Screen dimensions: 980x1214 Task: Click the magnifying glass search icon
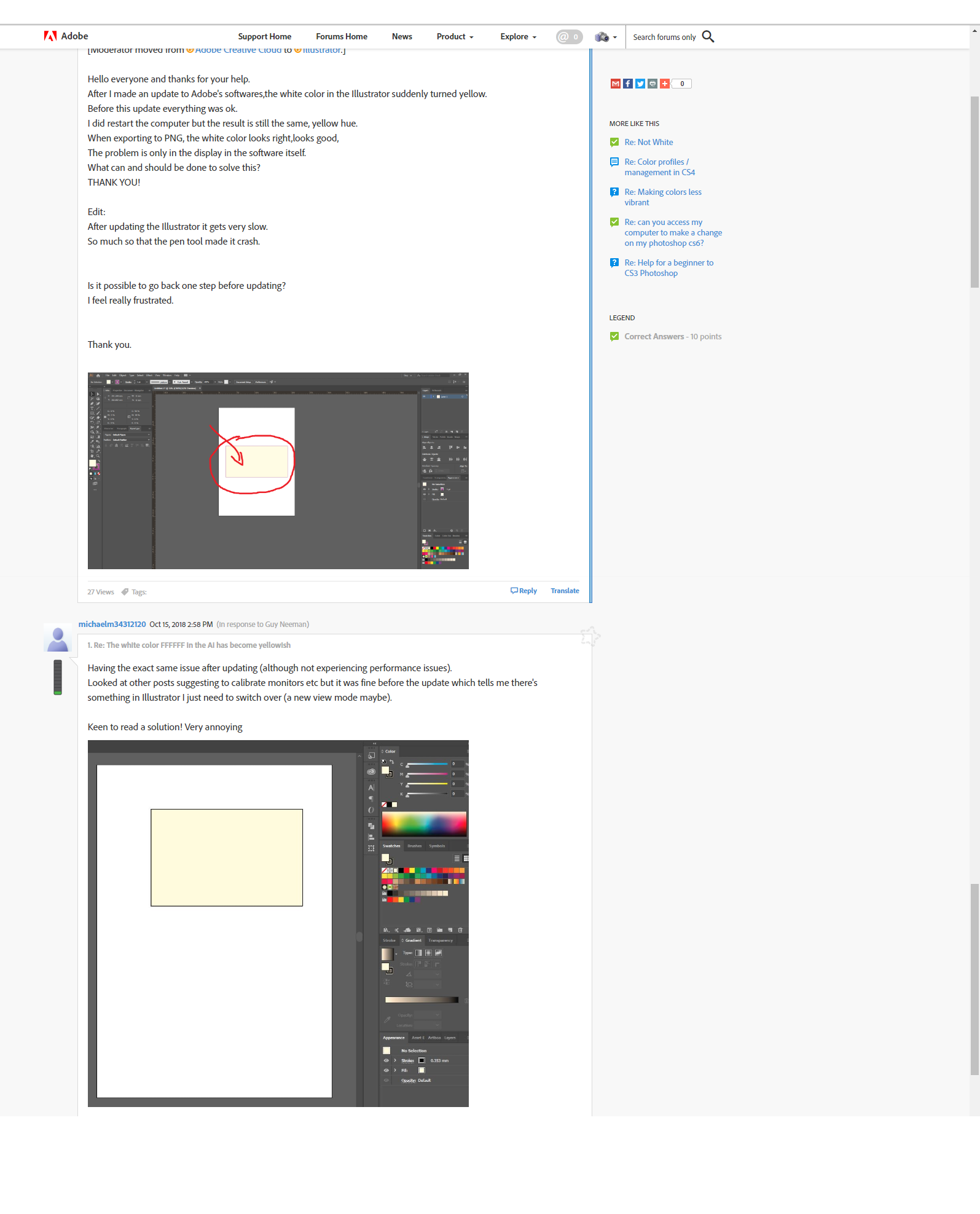click(708, 37)
